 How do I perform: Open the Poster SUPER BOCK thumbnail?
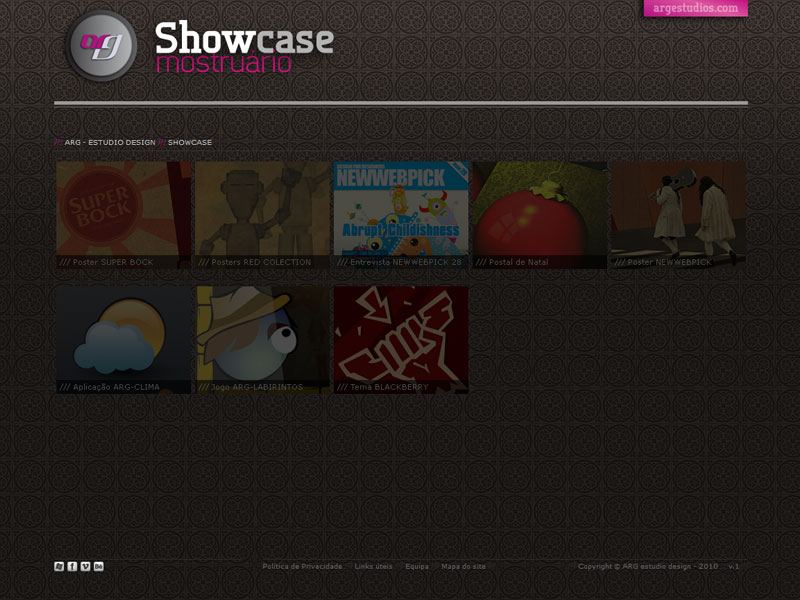[123, 215]
